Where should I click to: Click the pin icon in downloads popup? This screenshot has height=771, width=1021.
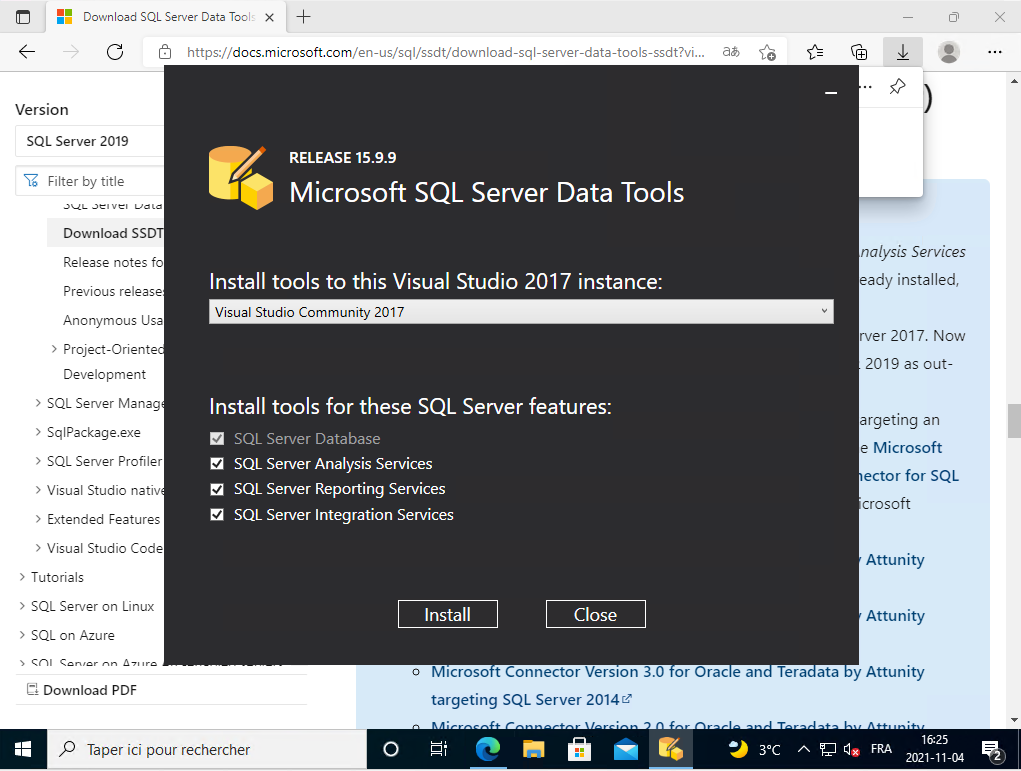click(x=897, y=87)
